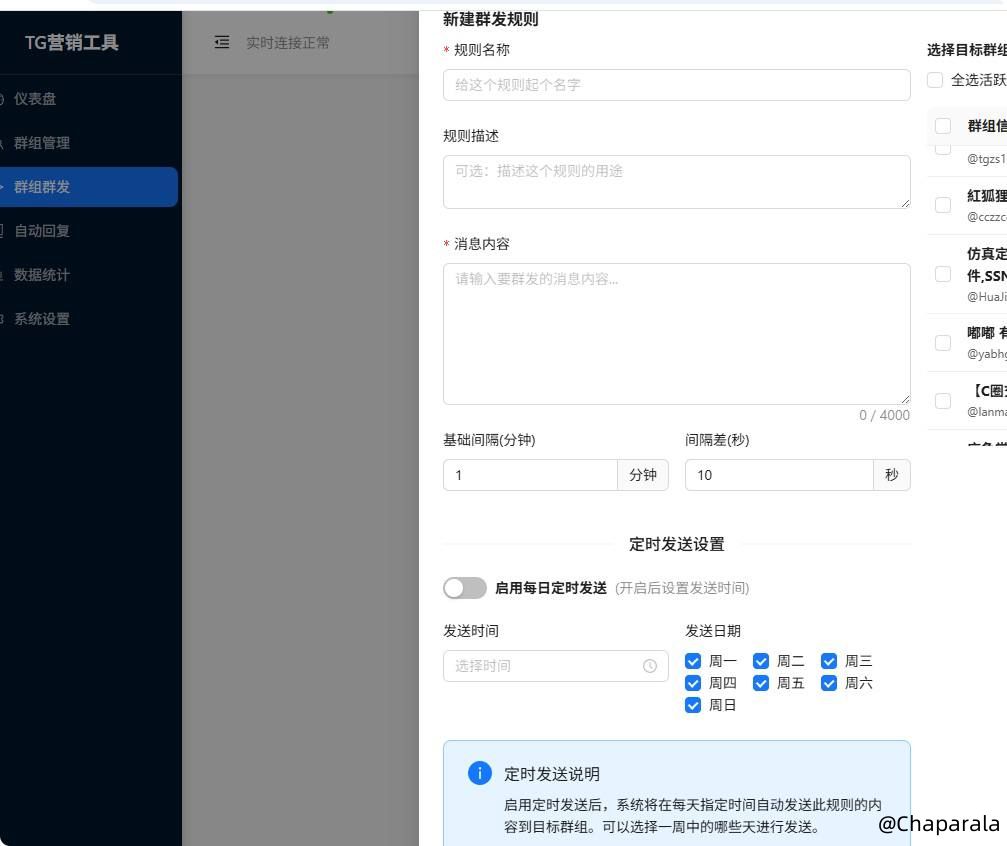Select 自动回复 in the sidebar
This screenshot has width=1007, height=846.
[42, 231]
